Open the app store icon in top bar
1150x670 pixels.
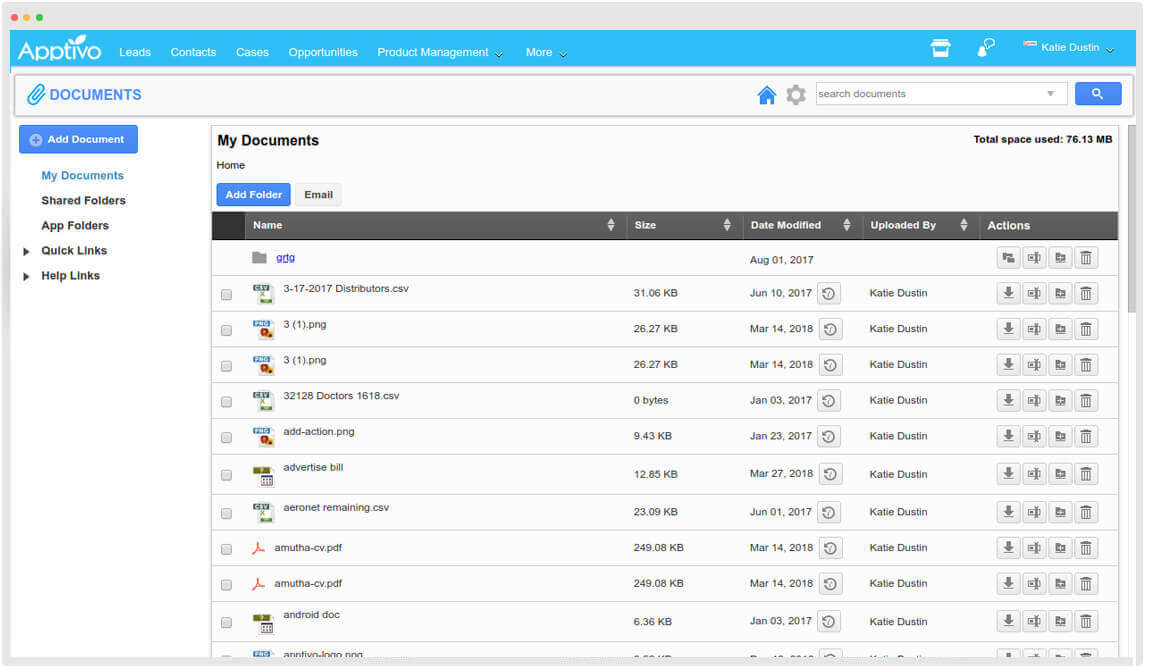(940, 49)
